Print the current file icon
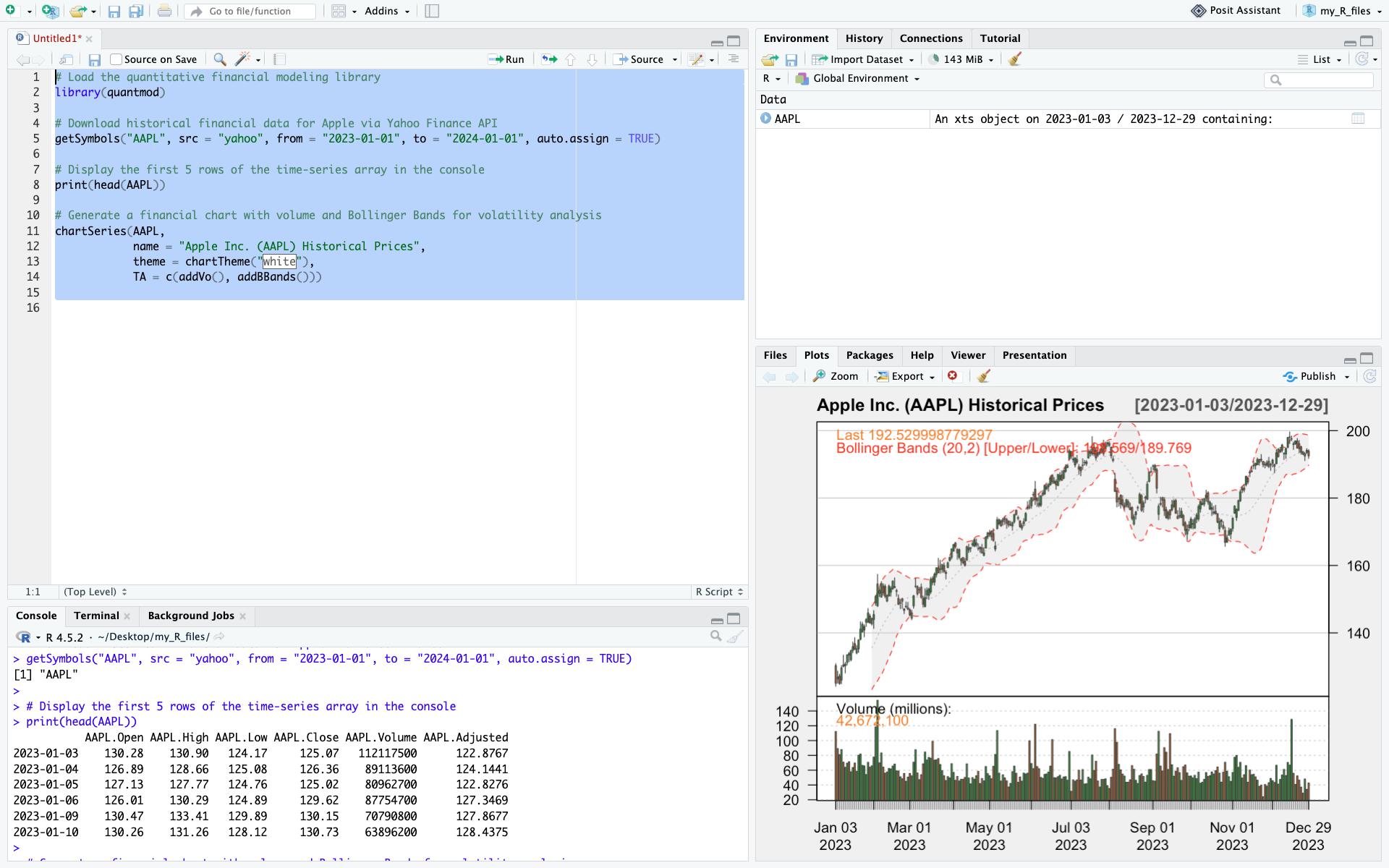 click(x=165, y=11)
